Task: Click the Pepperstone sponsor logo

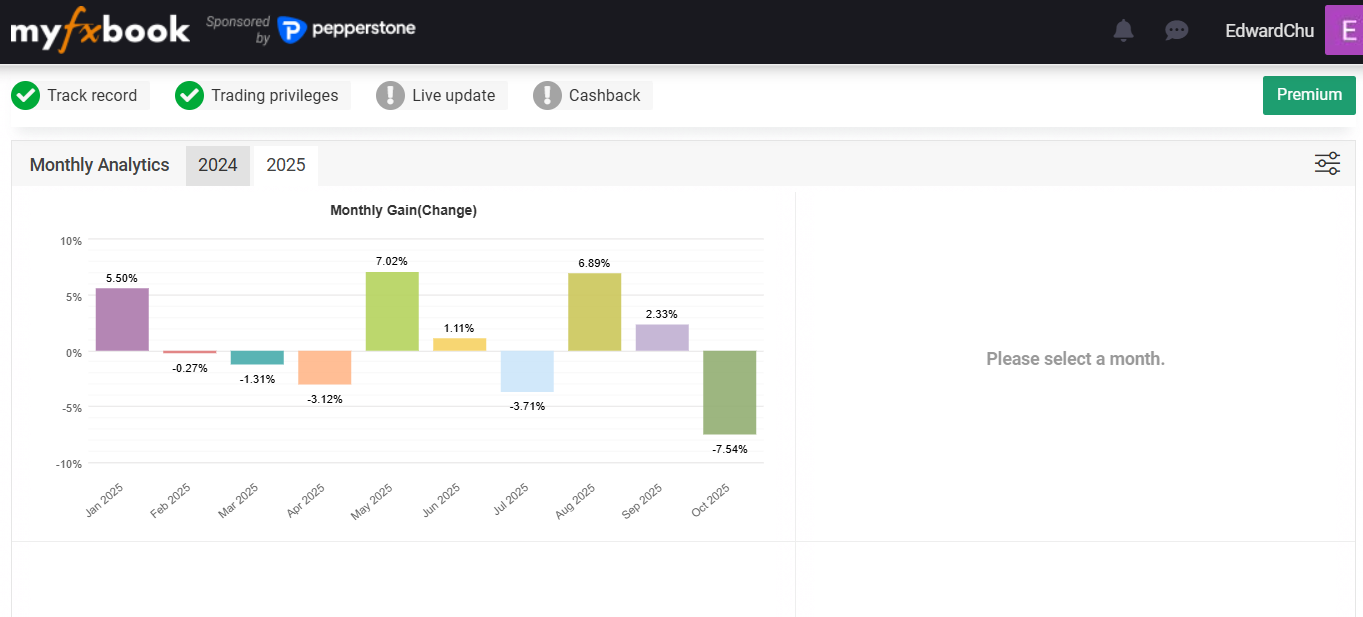Action: coord(346,30)
